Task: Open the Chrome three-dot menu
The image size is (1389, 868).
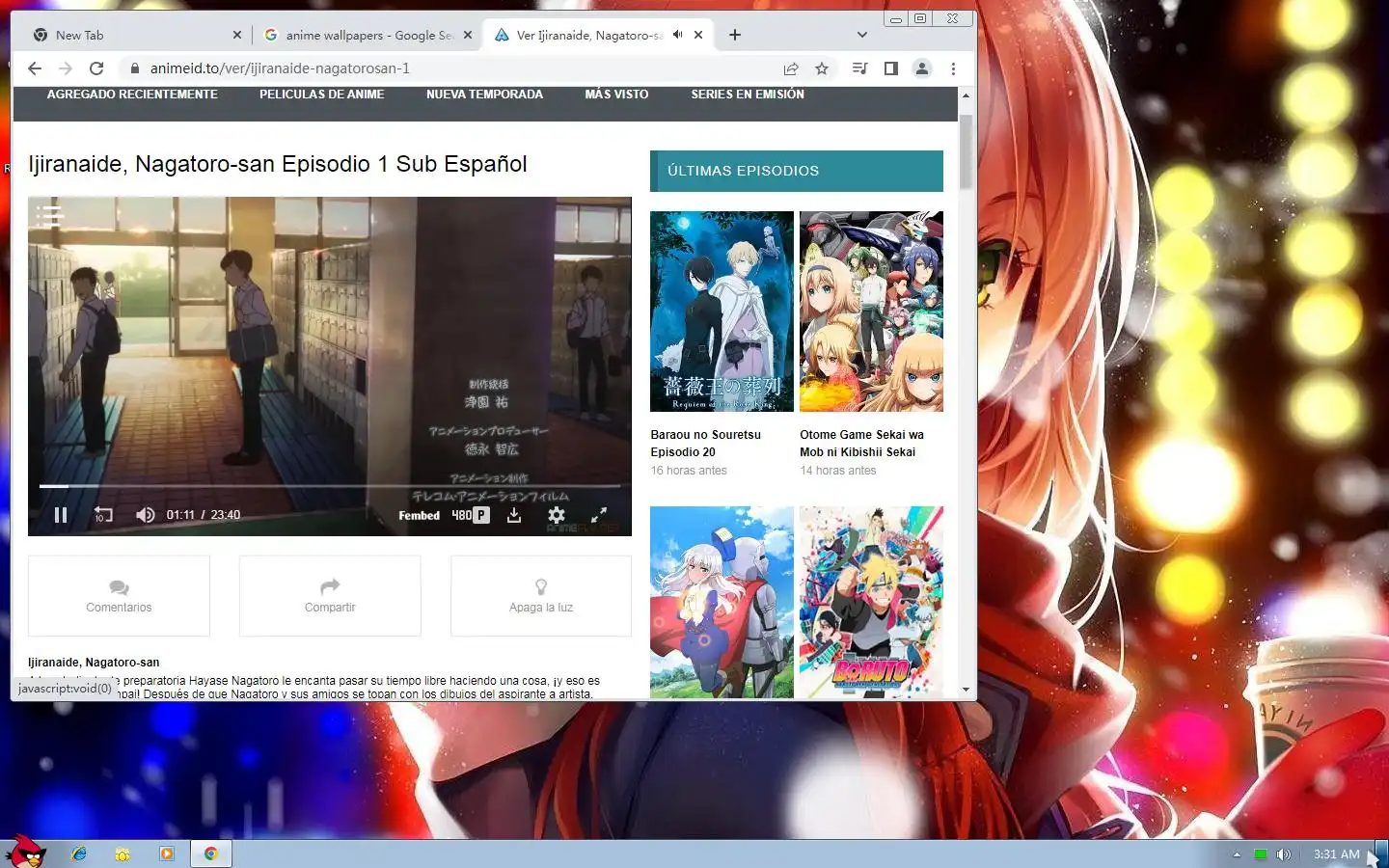Action: coord(953,68)
